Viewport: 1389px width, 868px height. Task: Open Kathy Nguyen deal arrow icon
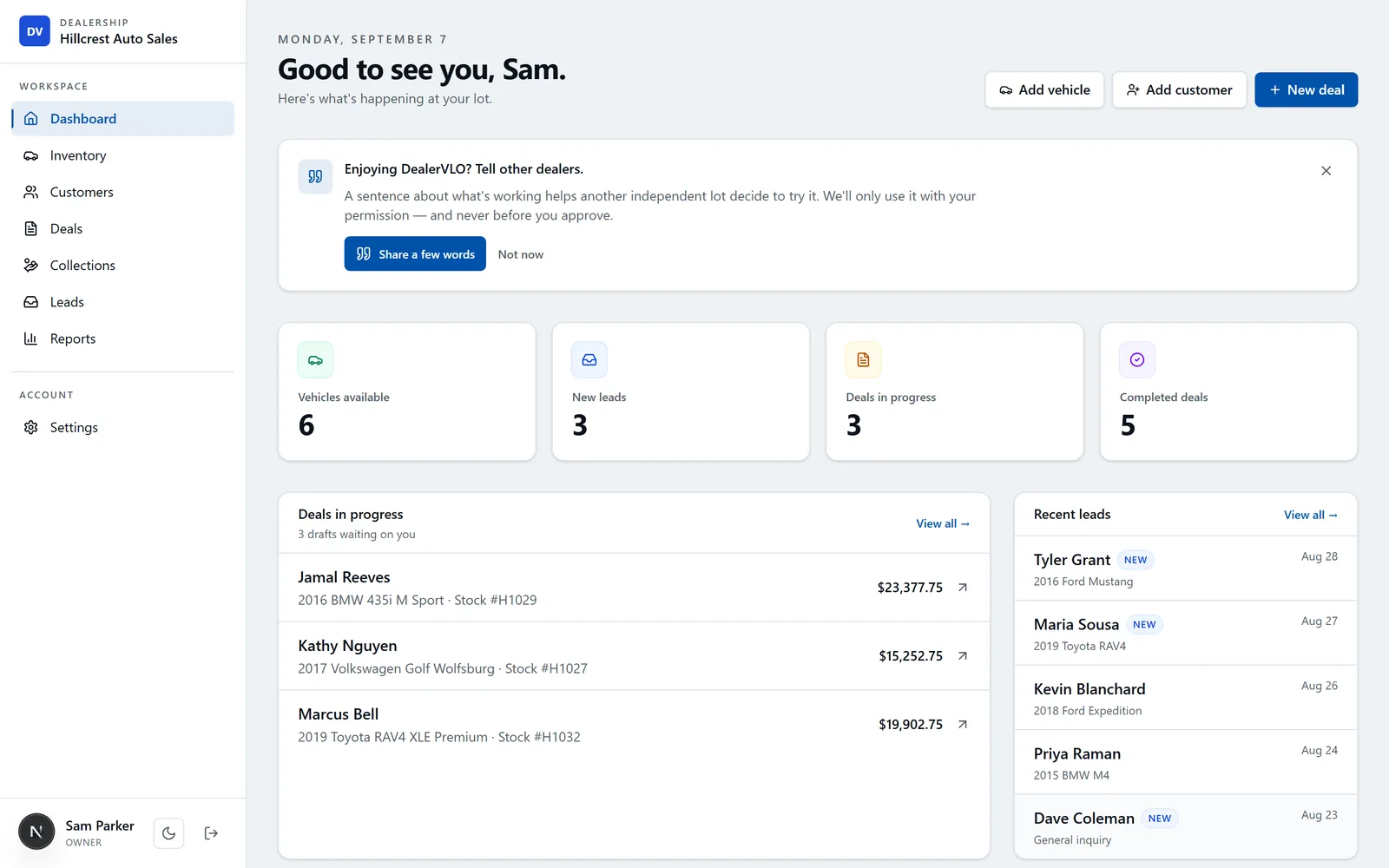pos(963,656)
